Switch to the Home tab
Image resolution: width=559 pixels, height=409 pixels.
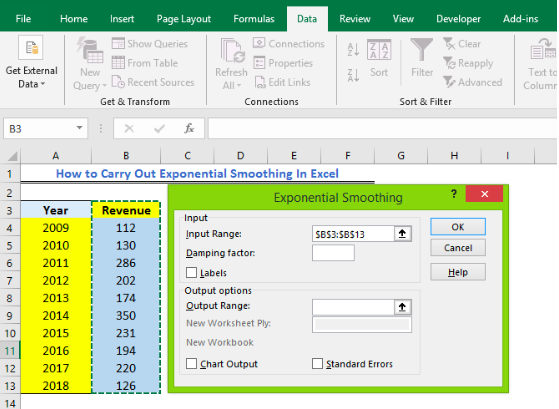point(74,19)
